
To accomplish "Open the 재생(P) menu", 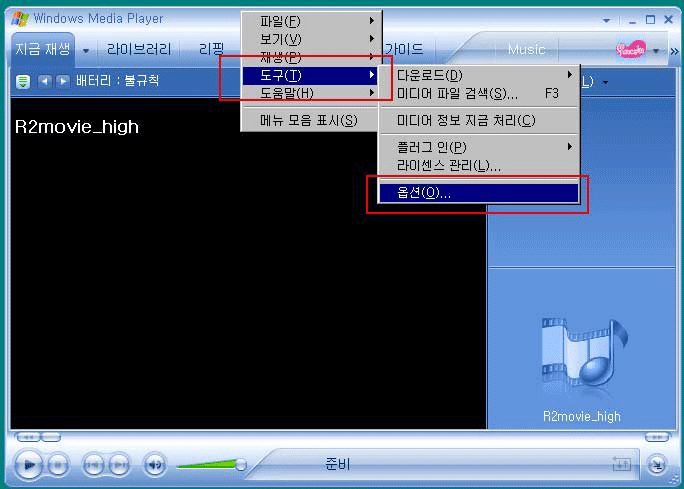I will click(311, 57).
